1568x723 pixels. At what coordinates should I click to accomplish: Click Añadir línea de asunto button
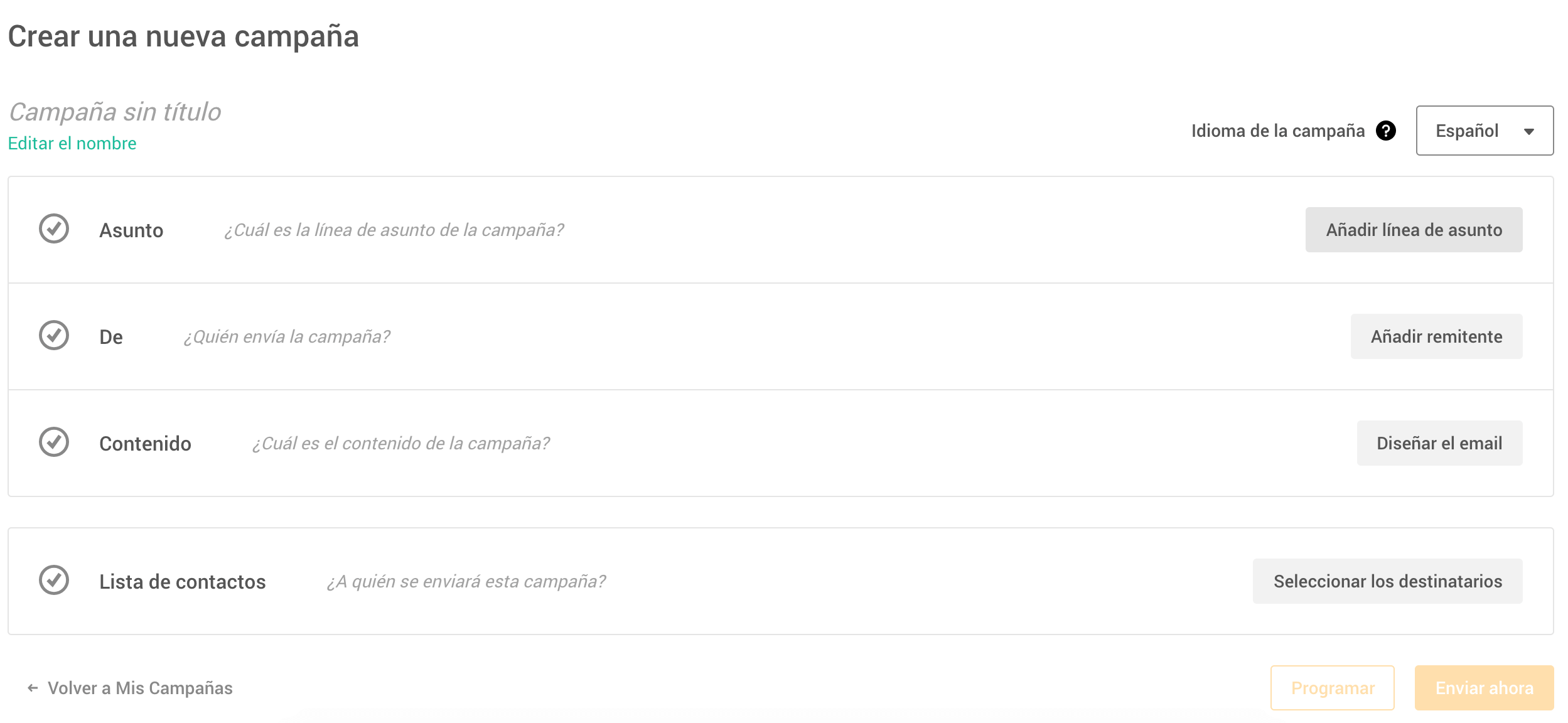click(1414, 230)
